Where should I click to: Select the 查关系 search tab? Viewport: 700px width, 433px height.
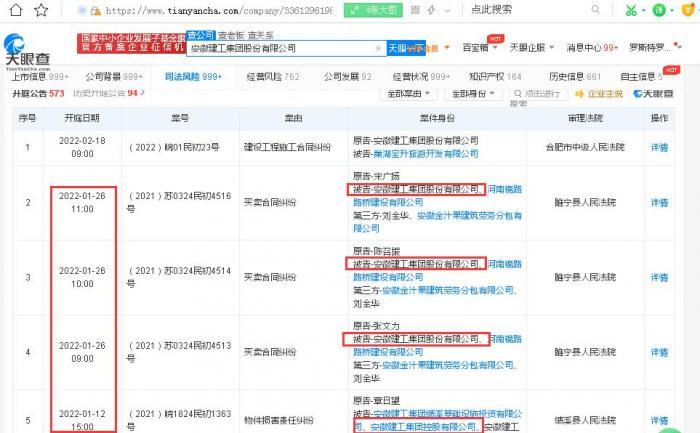261,35
